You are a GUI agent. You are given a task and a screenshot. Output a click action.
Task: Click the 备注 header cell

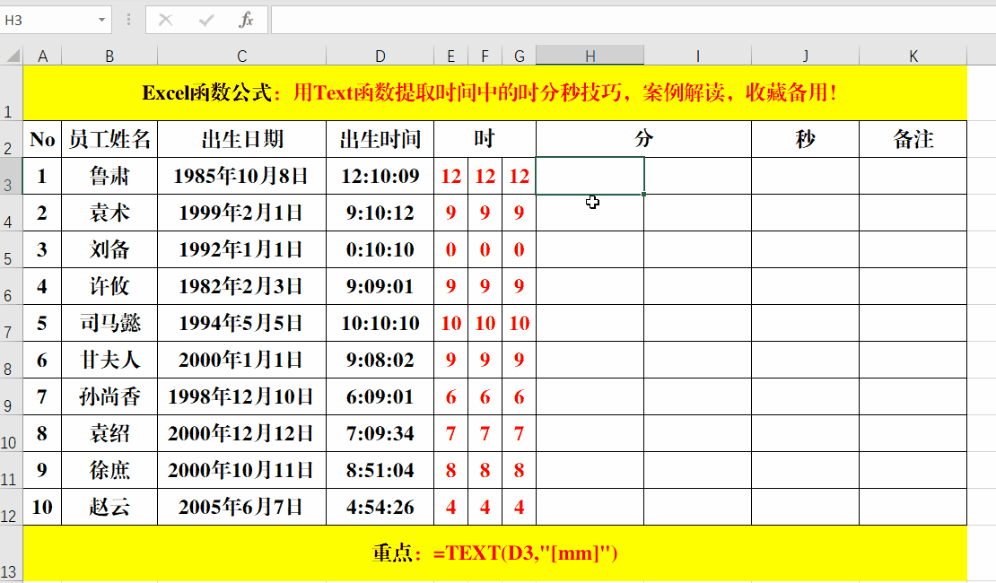click(913, 139)
